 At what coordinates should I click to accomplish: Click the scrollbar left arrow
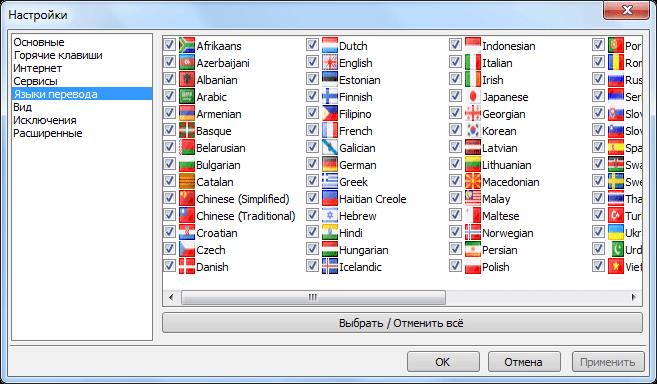171,297
